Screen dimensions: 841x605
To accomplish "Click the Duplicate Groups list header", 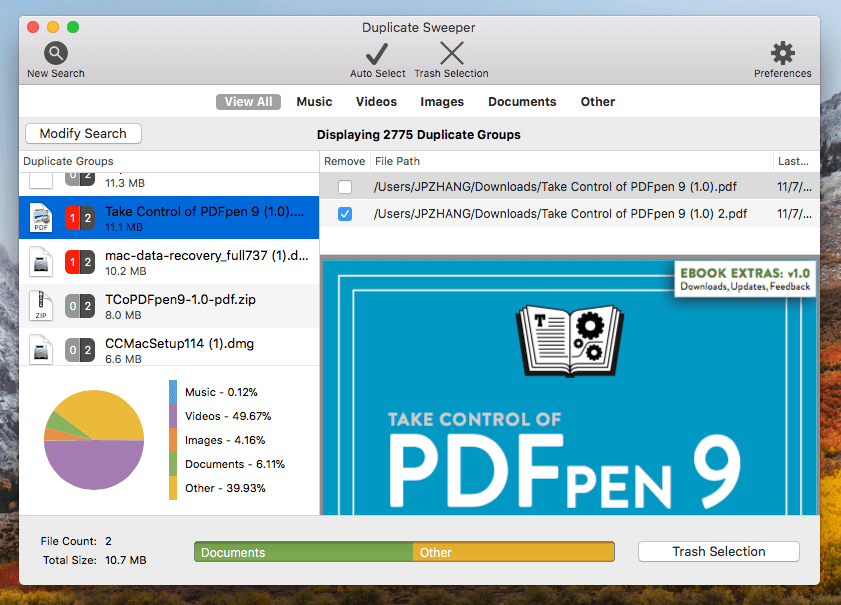I will [169, 161].
